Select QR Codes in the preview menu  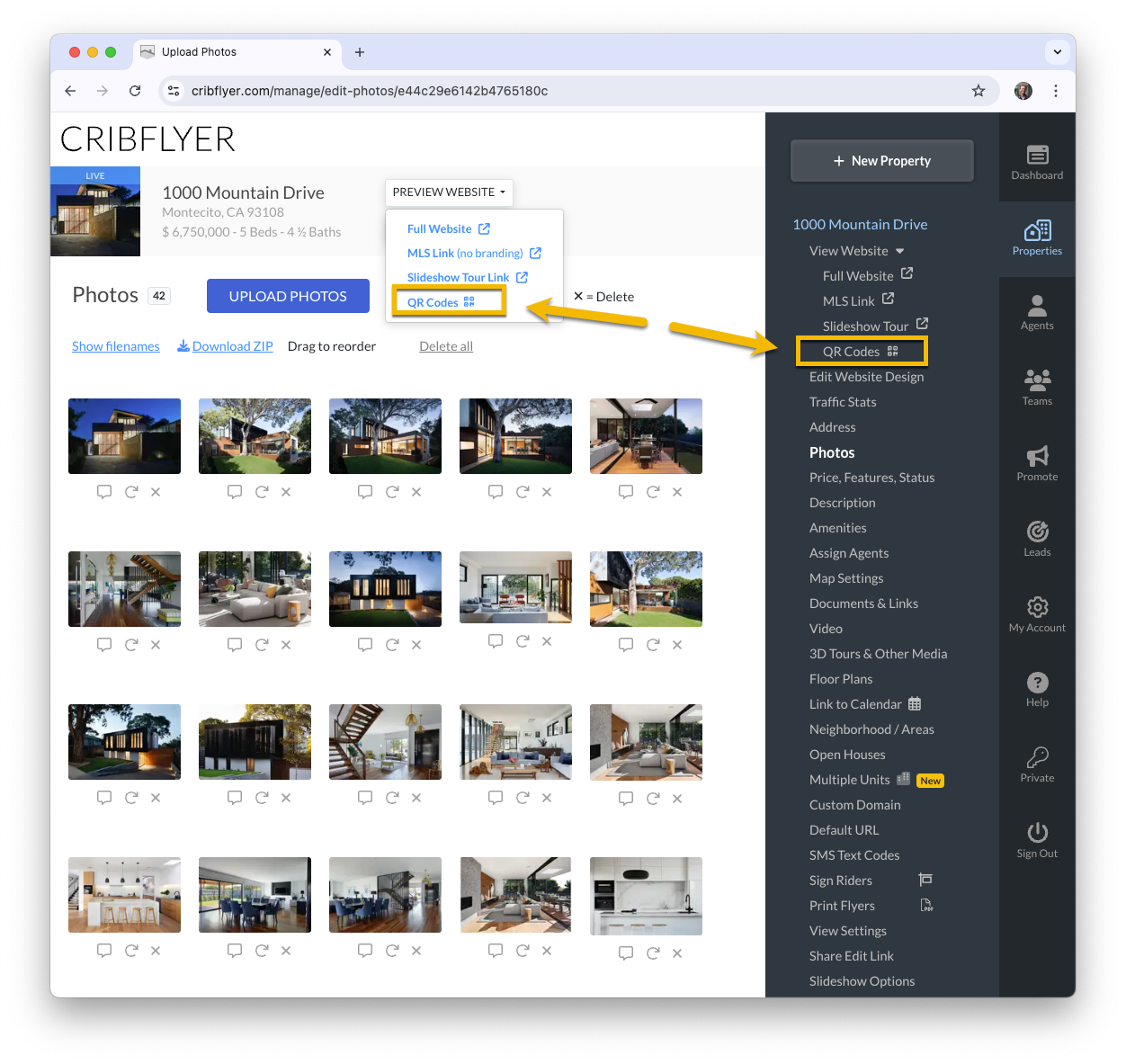(441, 302)
